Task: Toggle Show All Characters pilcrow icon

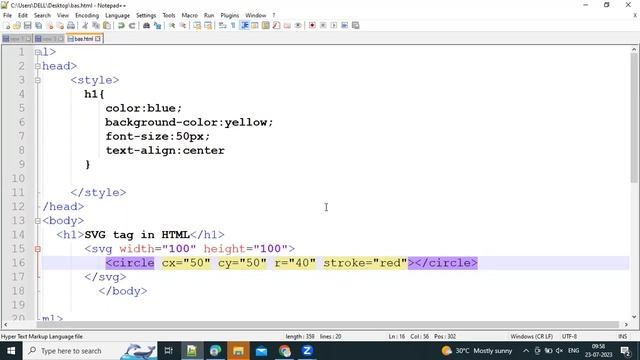Action: click(x=233, y=25)
